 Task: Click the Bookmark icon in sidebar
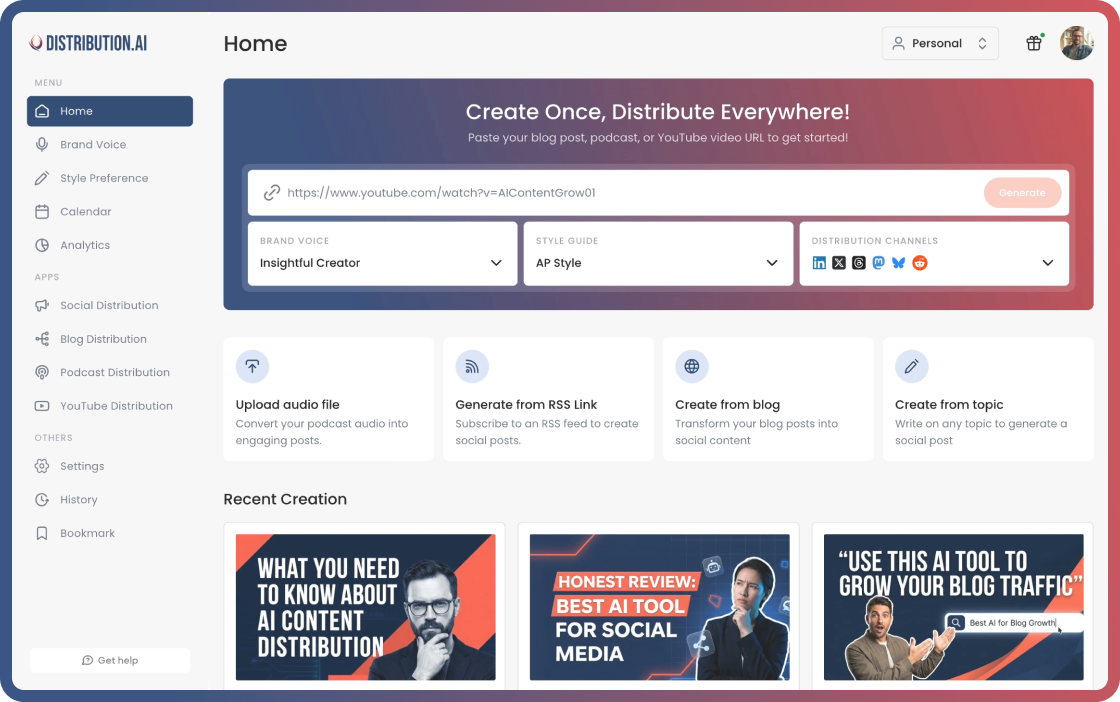(x=42, y=533)
